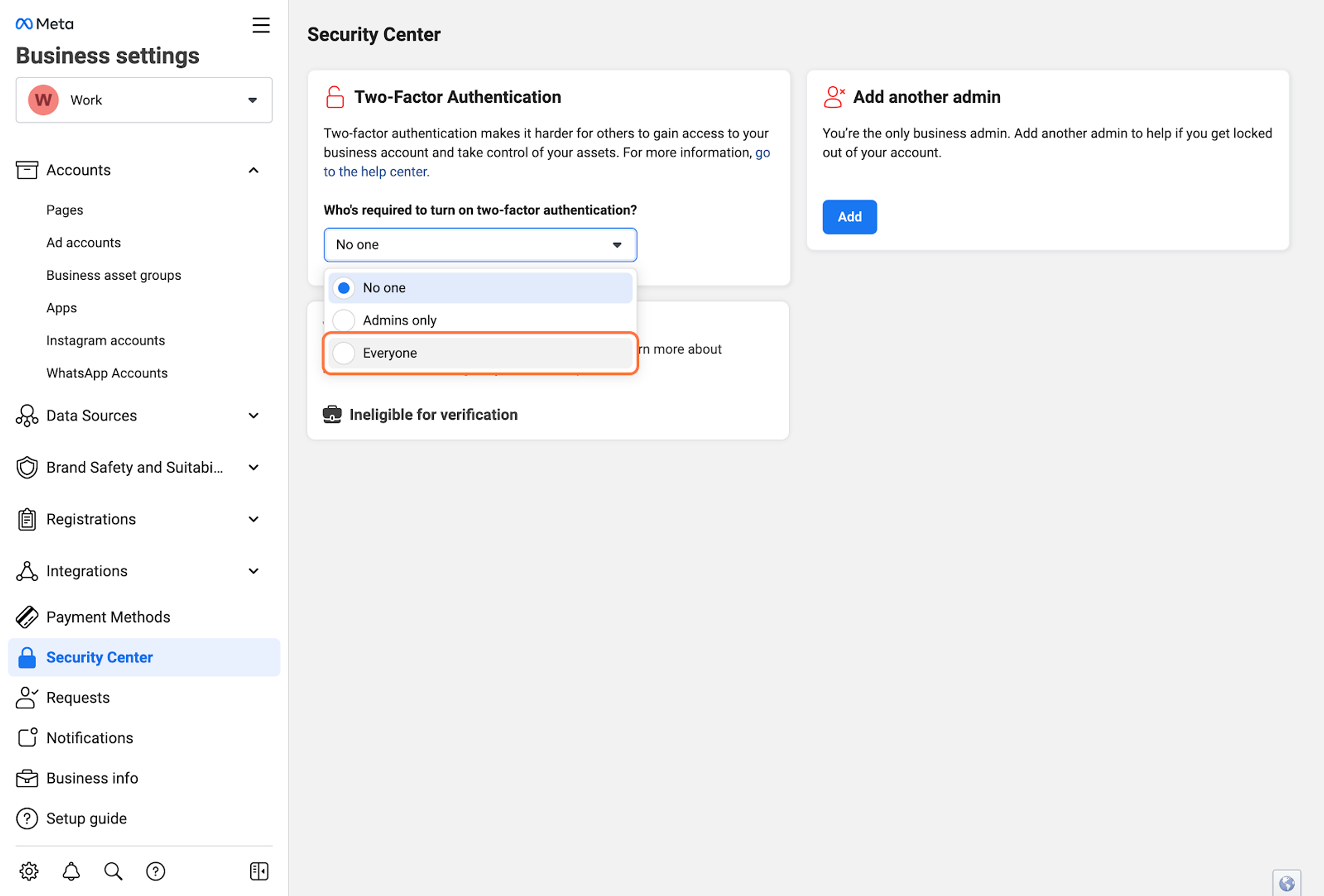
Task: Collapse the Accounts section
Action: click(253, 170)
